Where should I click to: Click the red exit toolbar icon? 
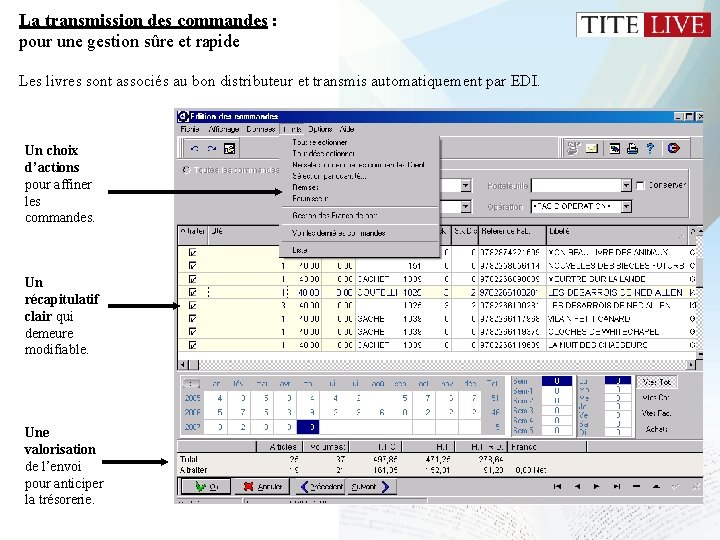pyautogui.click(x=673, y=148)
